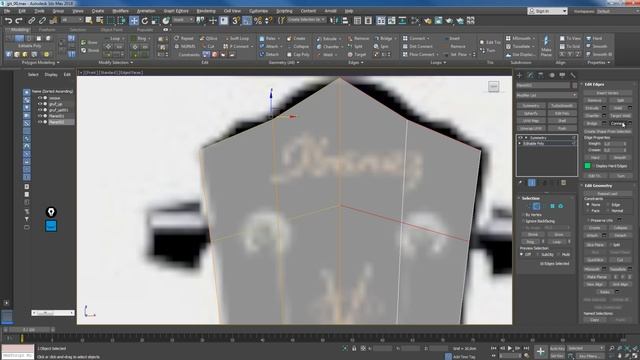Viewport: 640px width, 360px height.
Task: Click the Symmetry modifier button
Action: point(531,106)
